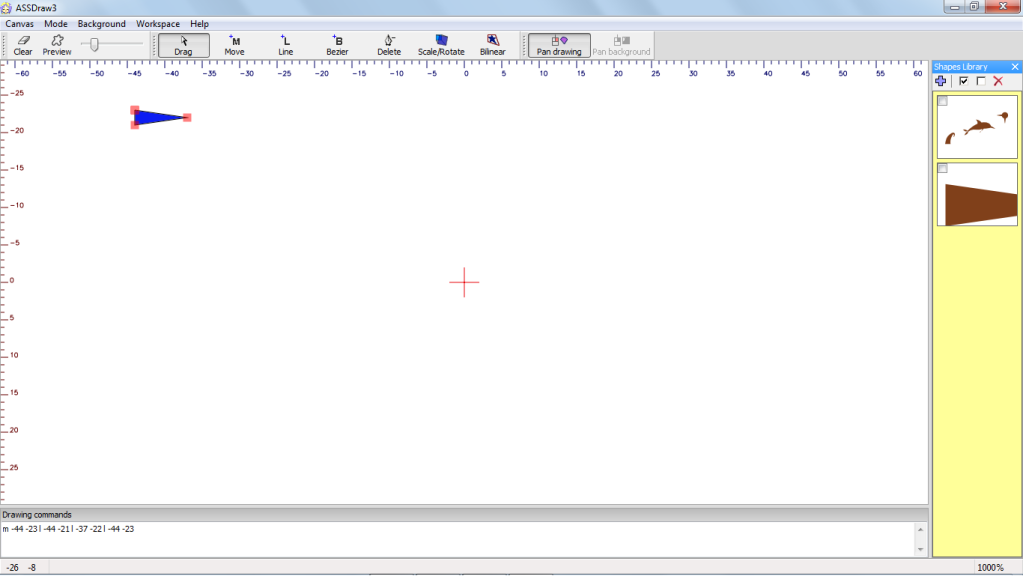The image size is (1023, 576).
Task: Tick the brown trapezoid shape checkbox
Action: (x=943, y=168)
